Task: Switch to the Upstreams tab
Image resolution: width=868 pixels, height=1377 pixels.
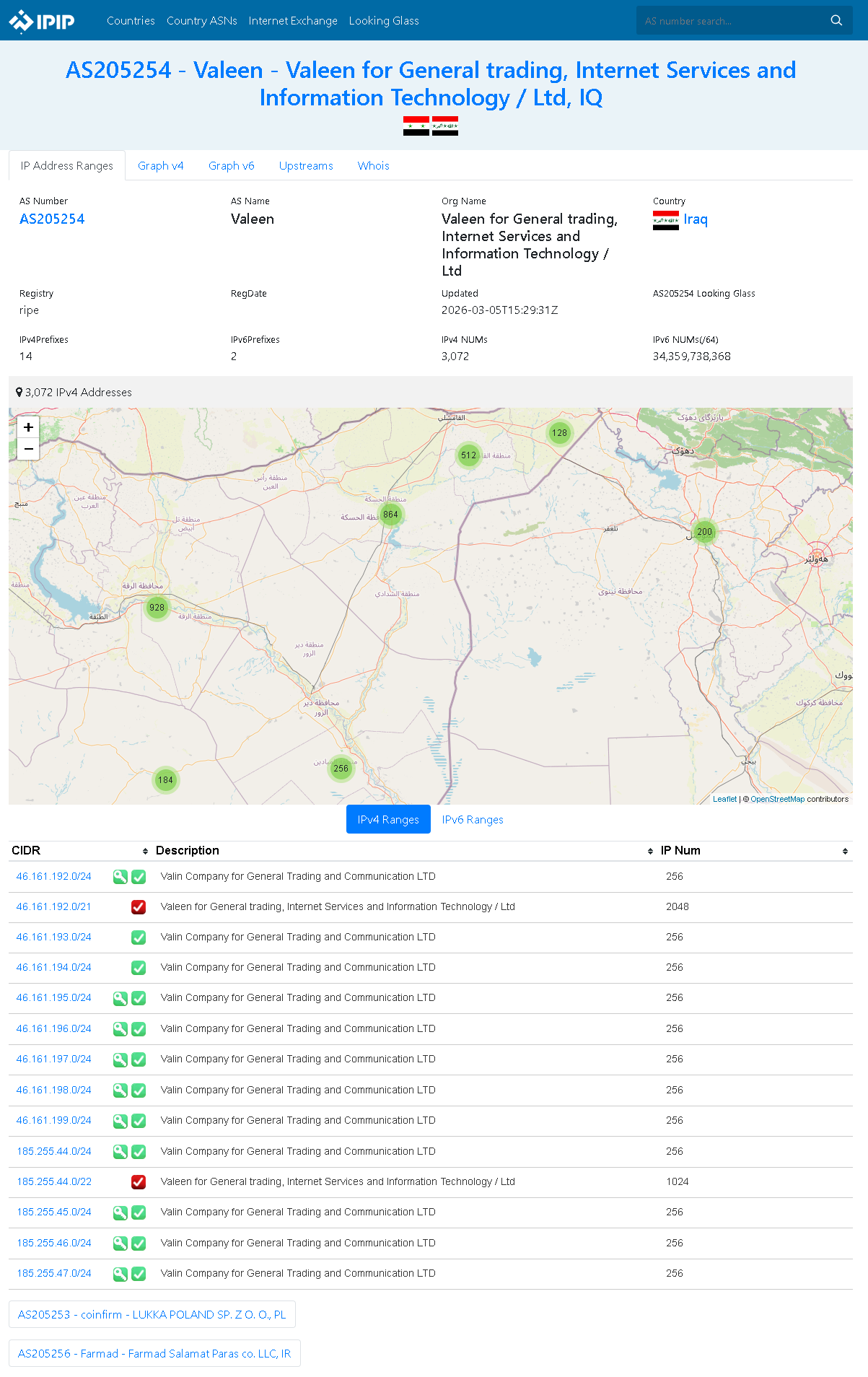Action: tap(306, 166)
